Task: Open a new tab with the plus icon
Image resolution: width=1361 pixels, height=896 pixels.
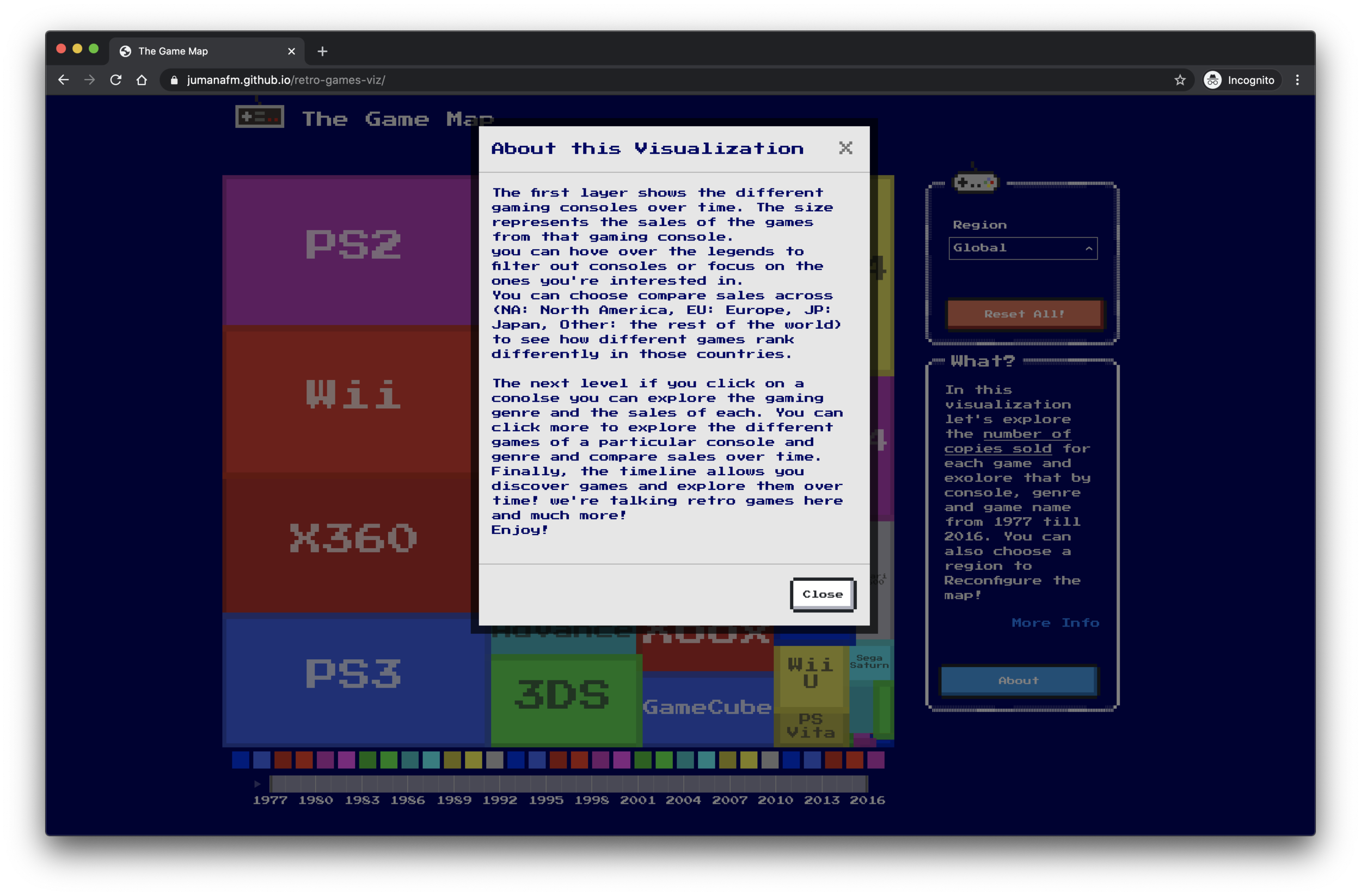Action: click(322, 52)
